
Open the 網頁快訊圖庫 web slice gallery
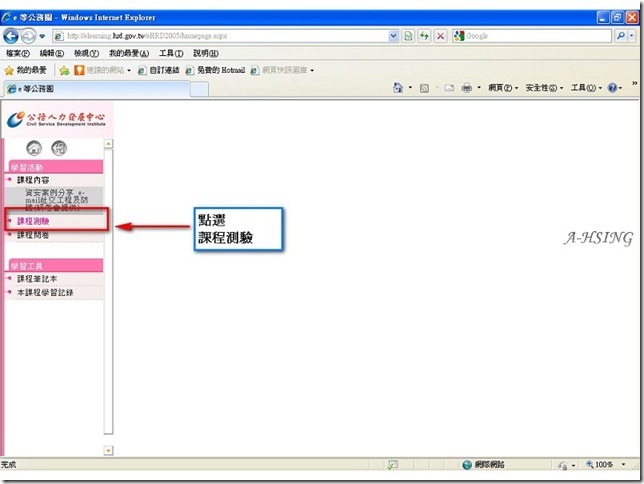(x=282, y=71)
